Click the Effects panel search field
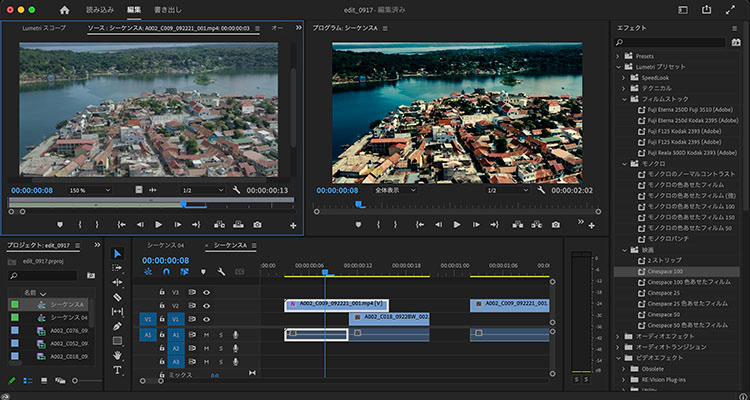The width and height of the screenshot is (750, 400). [x=670, y=43]
